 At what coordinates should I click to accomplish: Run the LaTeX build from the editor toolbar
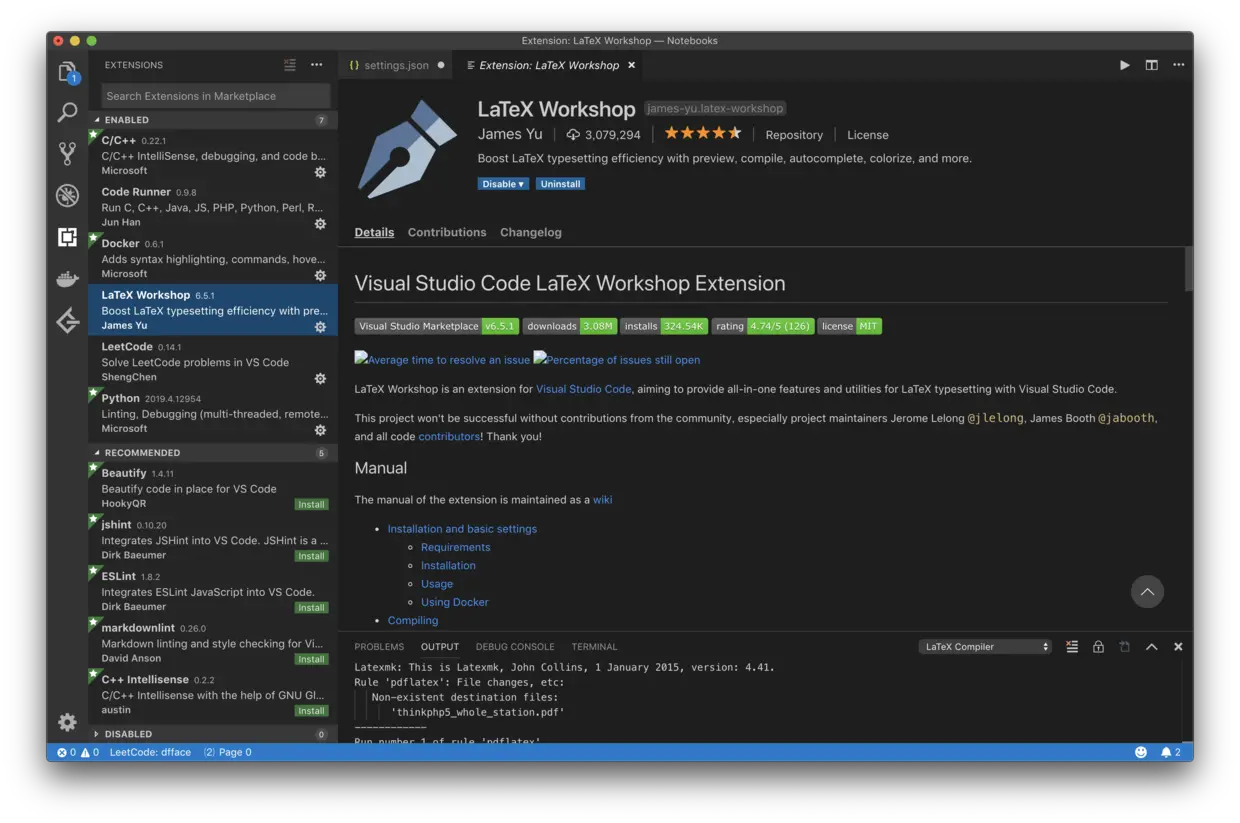click(1123, 64)
